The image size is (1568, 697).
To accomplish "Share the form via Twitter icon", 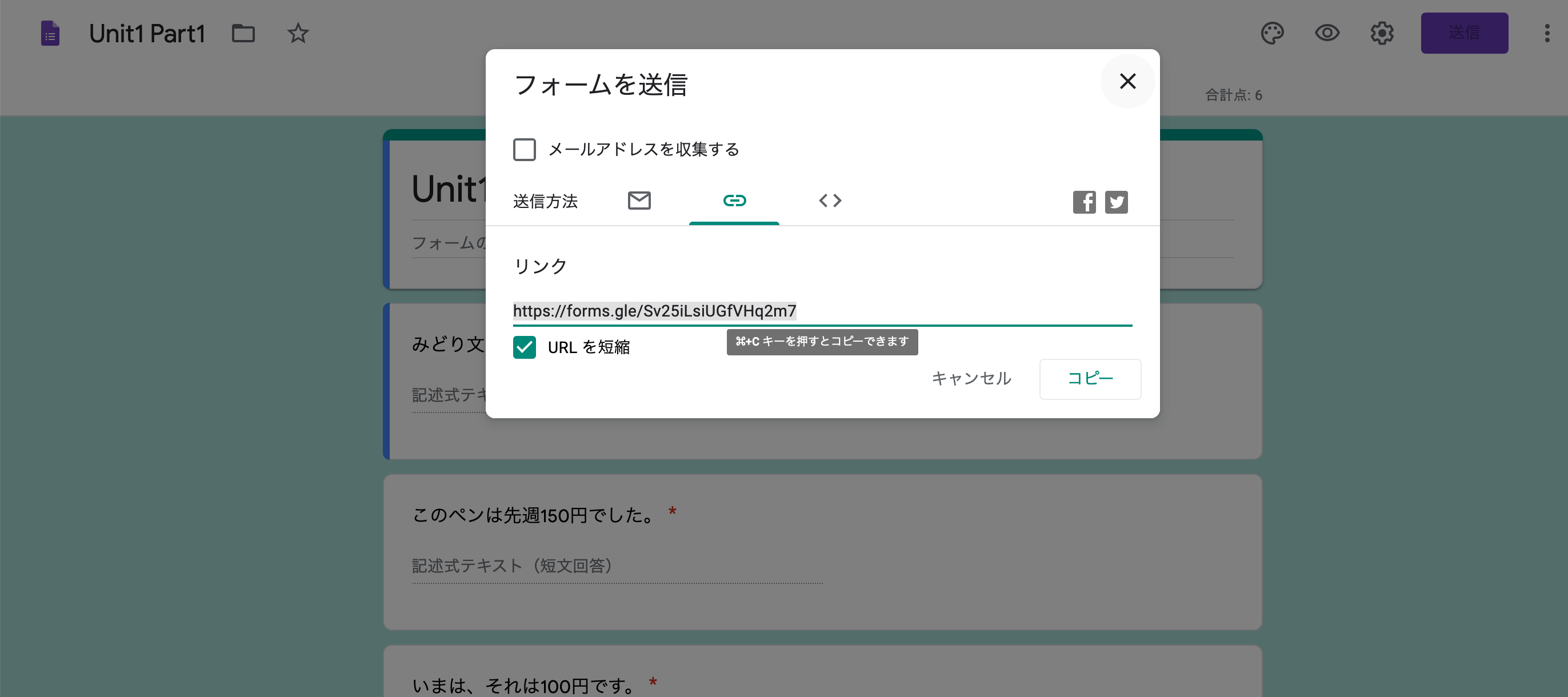I will (x=1116, y=202).
